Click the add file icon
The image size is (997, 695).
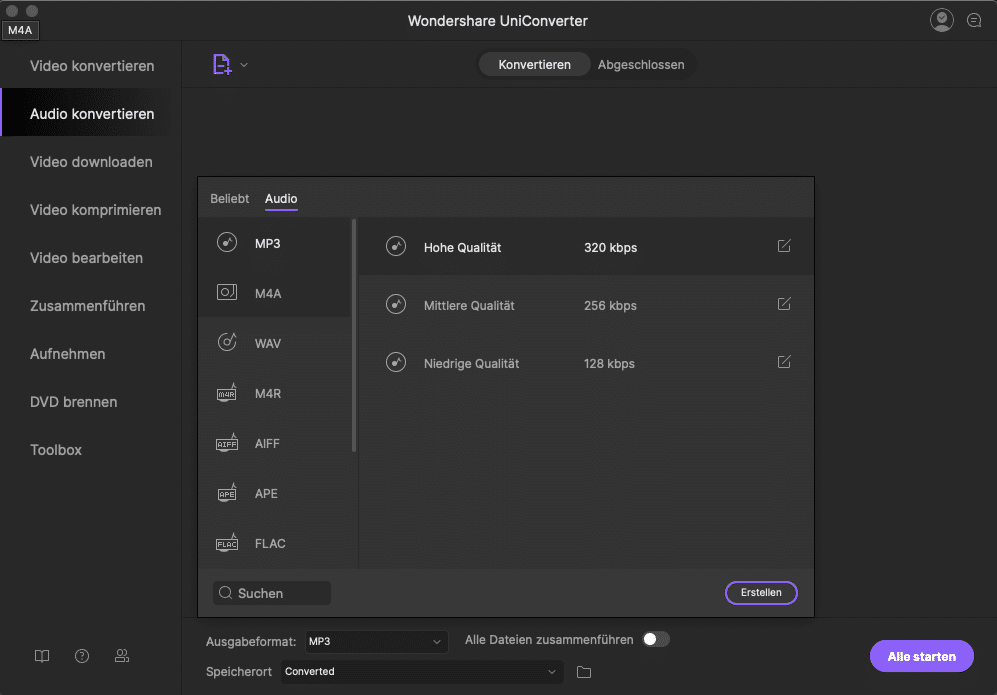221,65
